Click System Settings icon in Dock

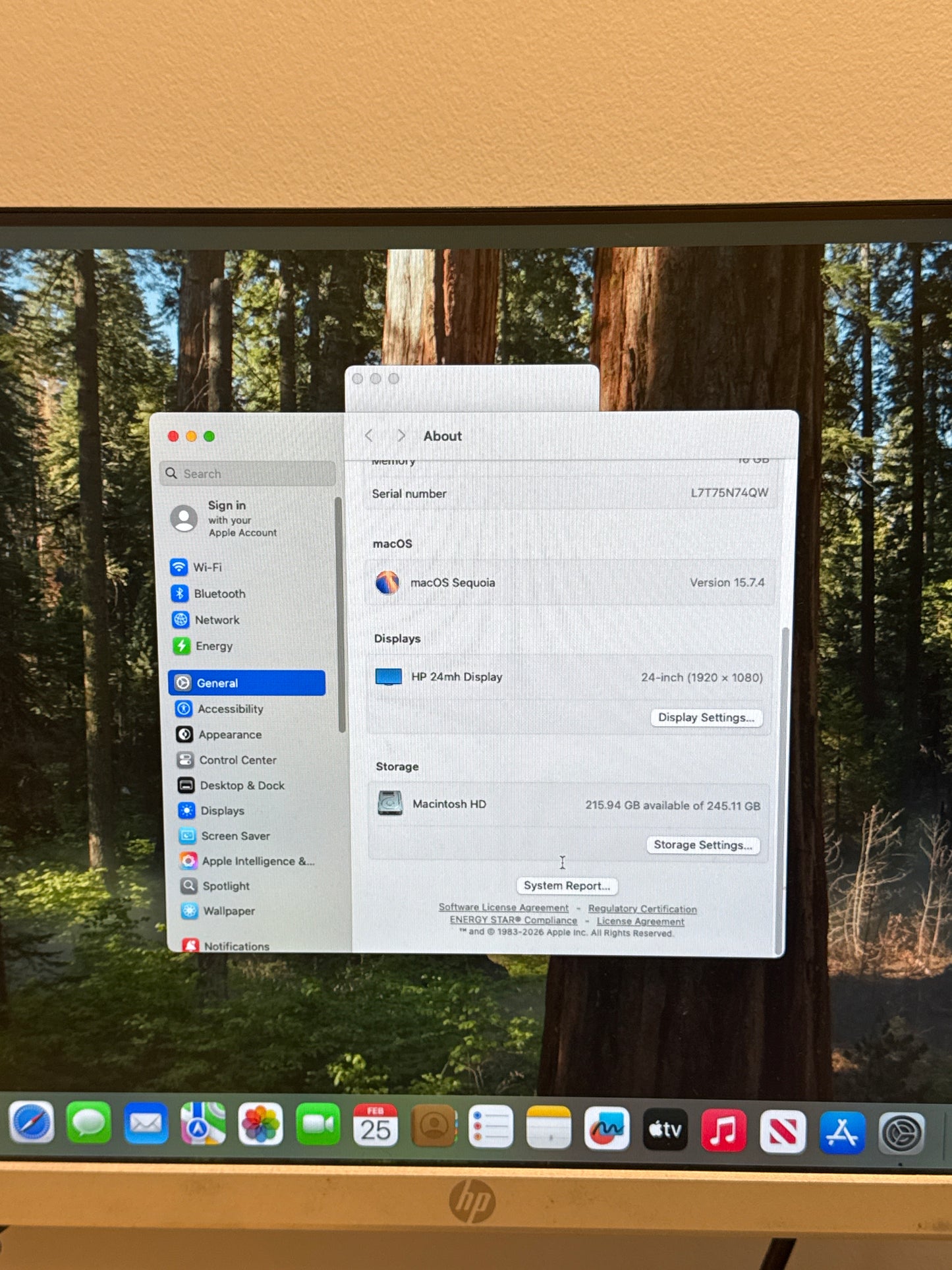click(x=902, y=1134)
